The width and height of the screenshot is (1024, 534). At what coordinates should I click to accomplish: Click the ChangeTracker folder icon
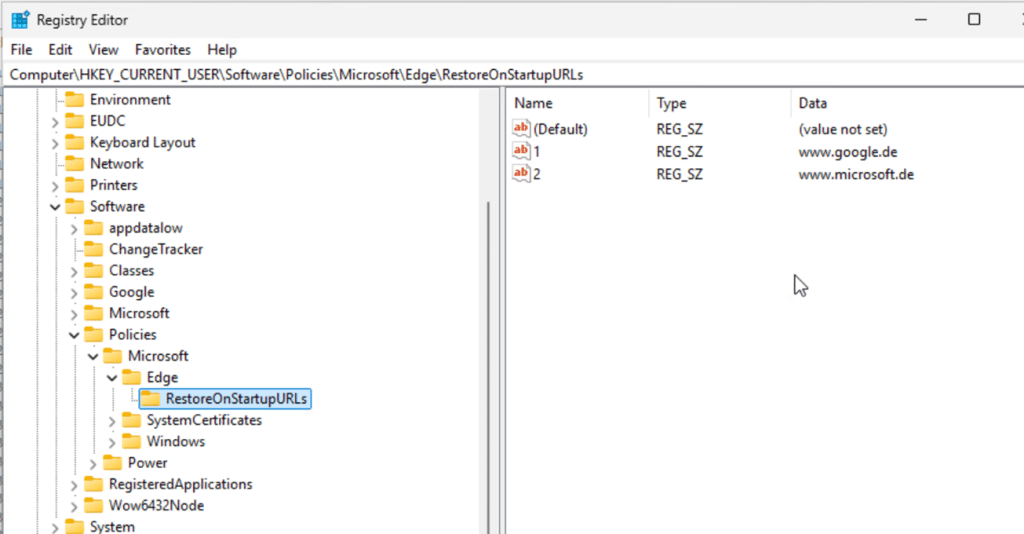tap(93, 249)
